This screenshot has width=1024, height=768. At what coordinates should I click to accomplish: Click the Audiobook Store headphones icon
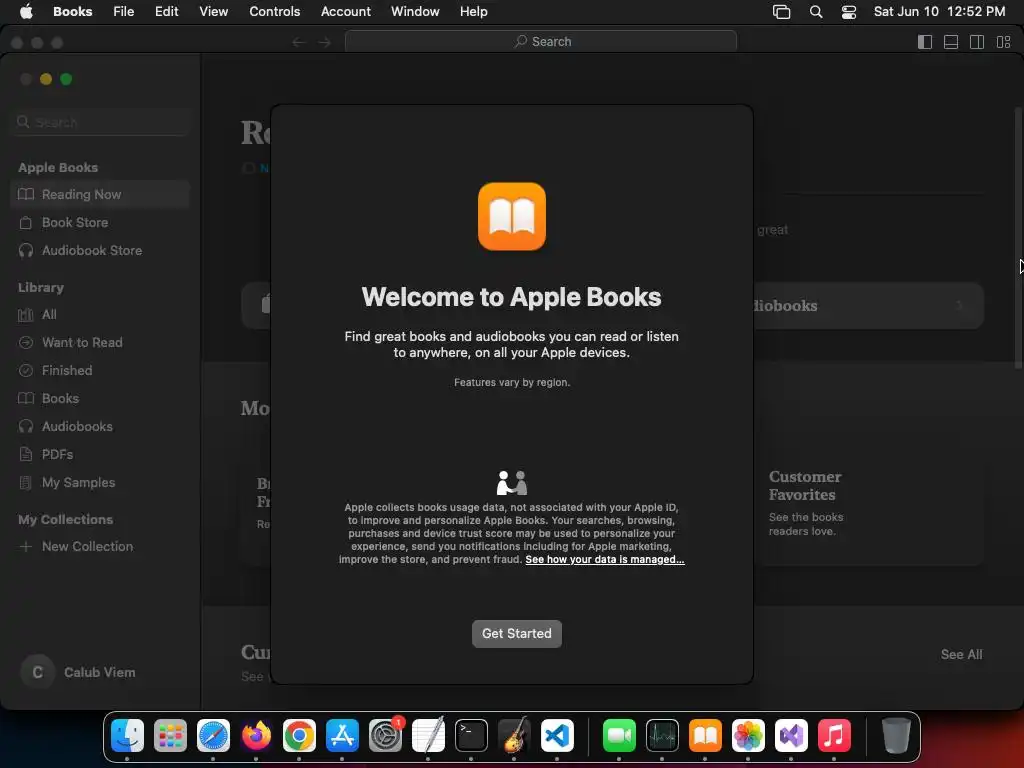25,251
